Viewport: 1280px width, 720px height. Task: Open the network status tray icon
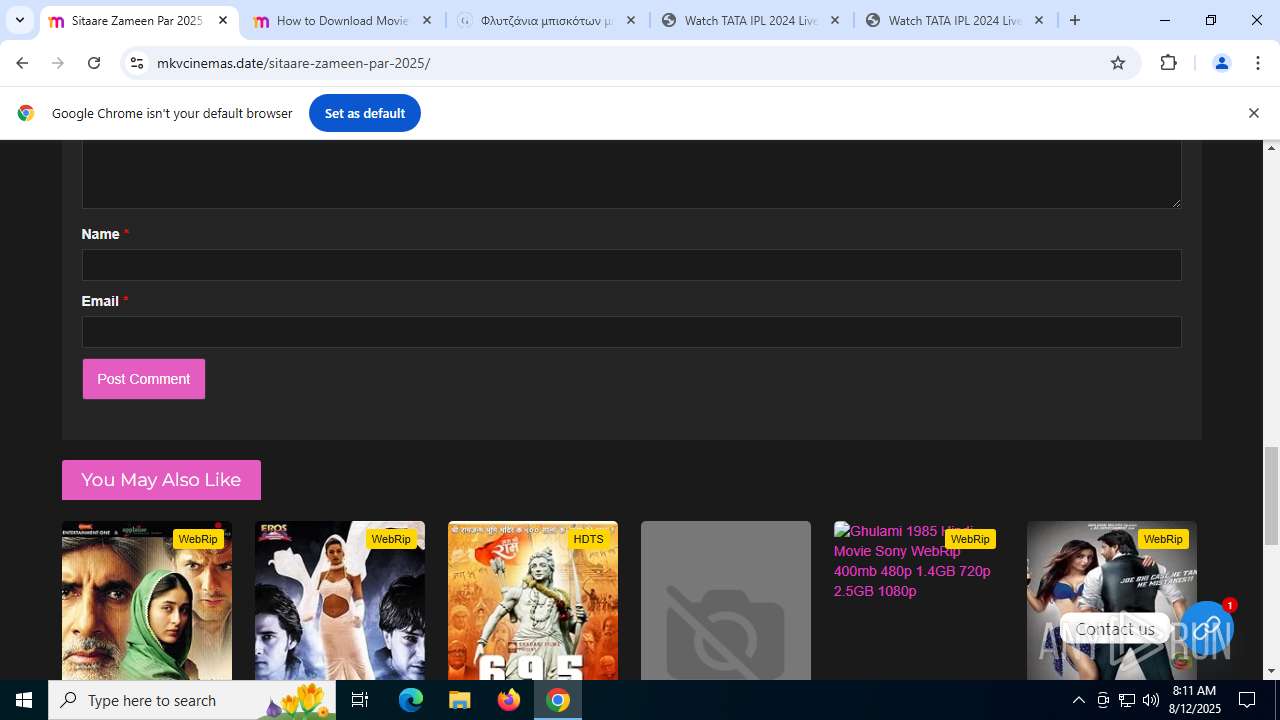(x=1127, y=700)
